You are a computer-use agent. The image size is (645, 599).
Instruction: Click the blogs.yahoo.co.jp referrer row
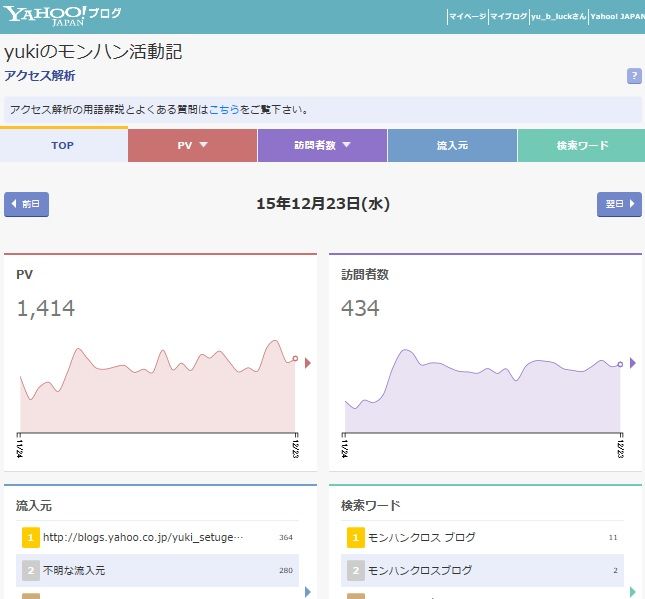[x=157, y=537]
